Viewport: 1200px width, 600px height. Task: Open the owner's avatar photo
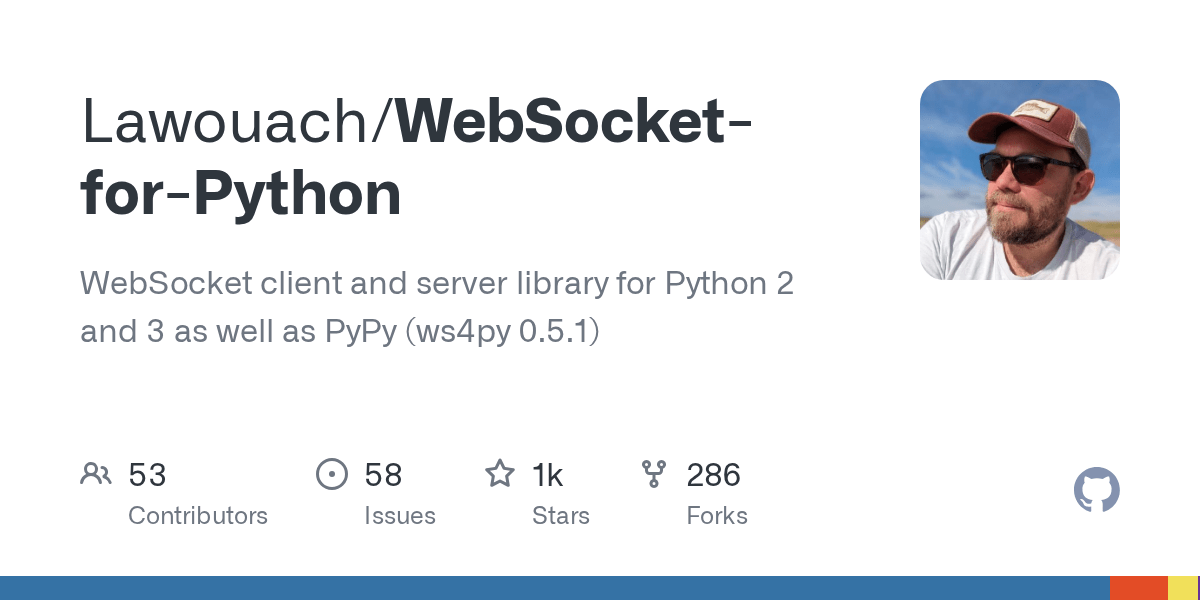1020,180
